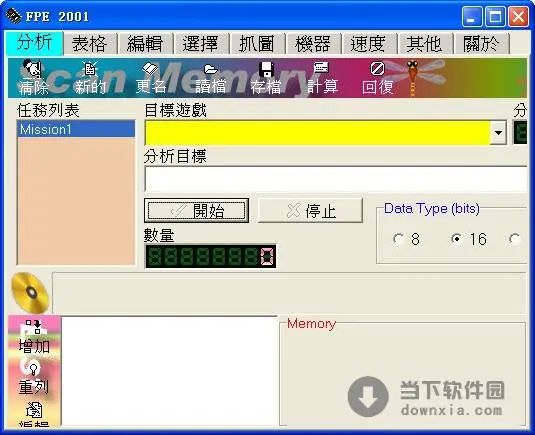This screenshot has height=435, width=535.
Task: Click the 開始 (start) button
Action: [x=196, y=211]
